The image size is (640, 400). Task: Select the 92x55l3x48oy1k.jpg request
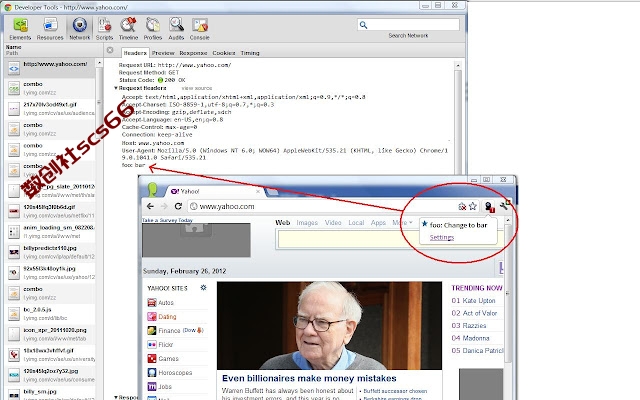coord(49,273)
